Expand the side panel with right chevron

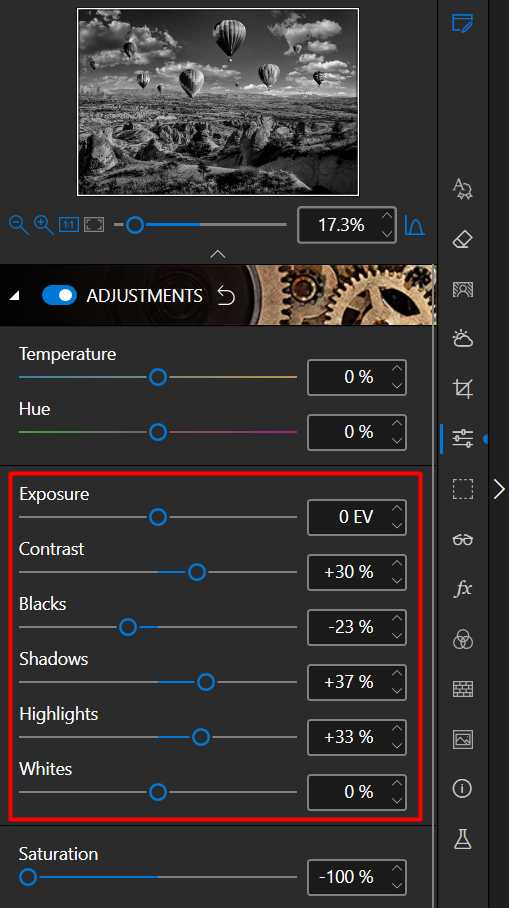(499, 489)
